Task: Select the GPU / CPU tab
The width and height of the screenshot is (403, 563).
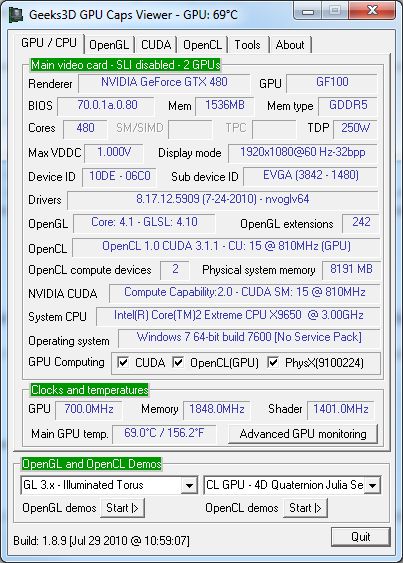Action: (48, 43)
